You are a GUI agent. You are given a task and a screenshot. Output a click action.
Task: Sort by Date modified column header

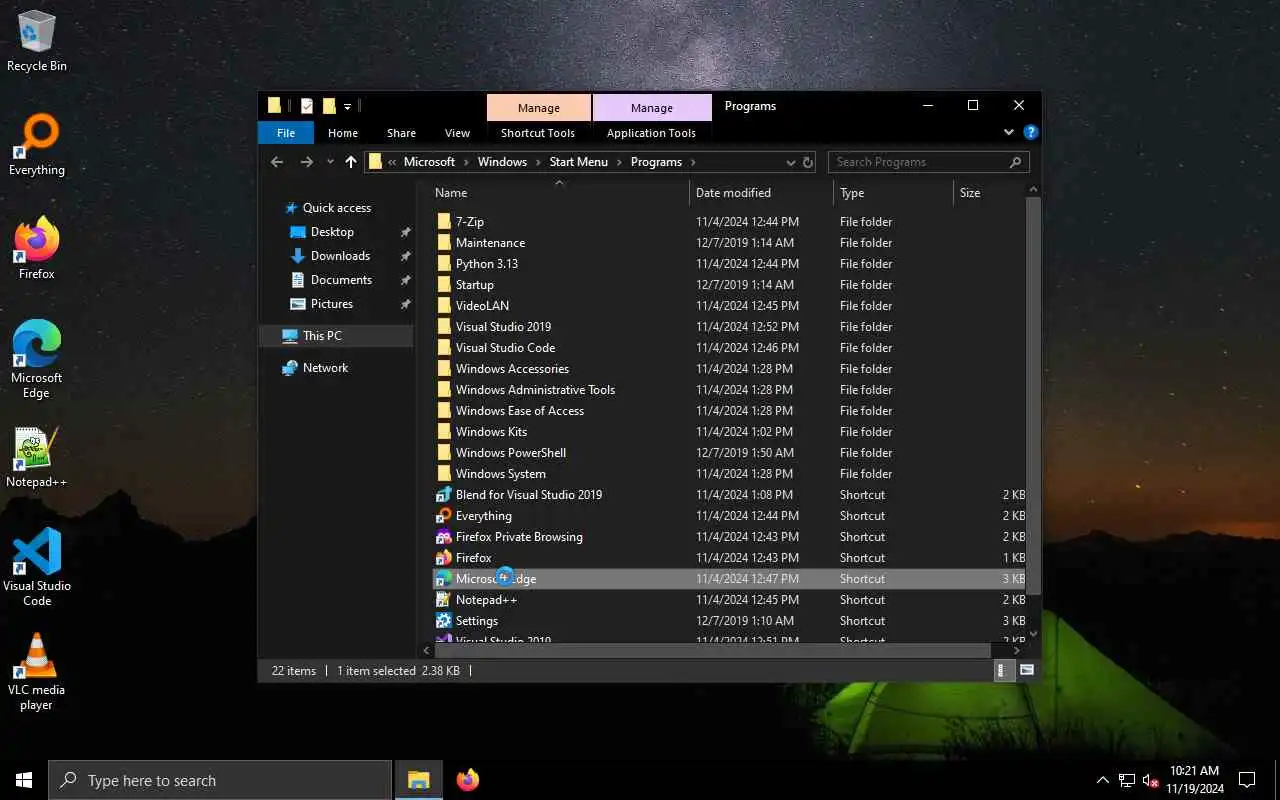[x=761, y=193]
